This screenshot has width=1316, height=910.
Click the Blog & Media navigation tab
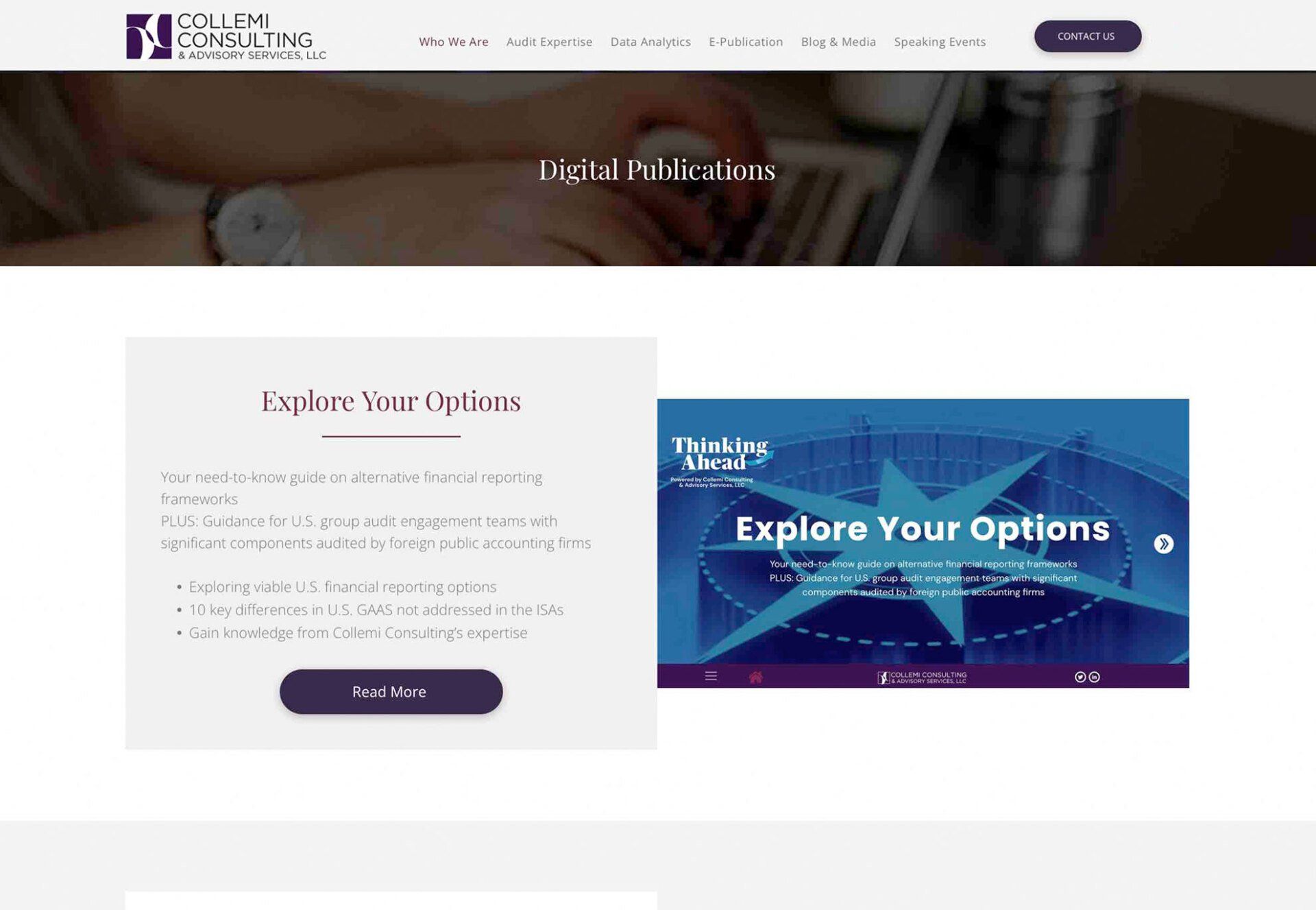838,41
